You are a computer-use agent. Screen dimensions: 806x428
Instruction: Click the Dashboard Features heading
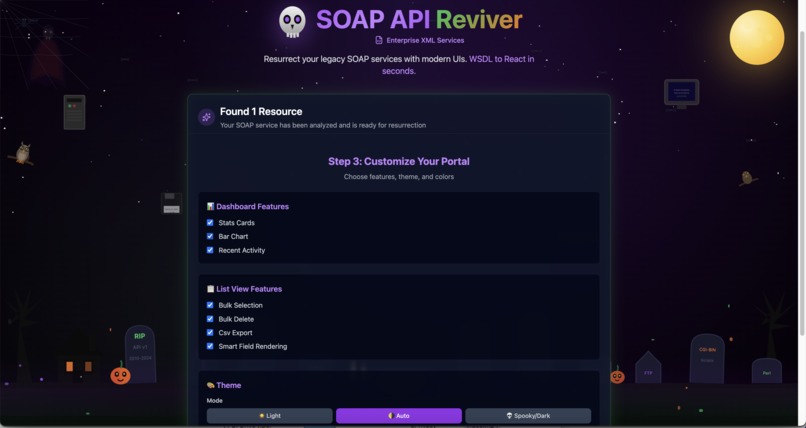252,207
